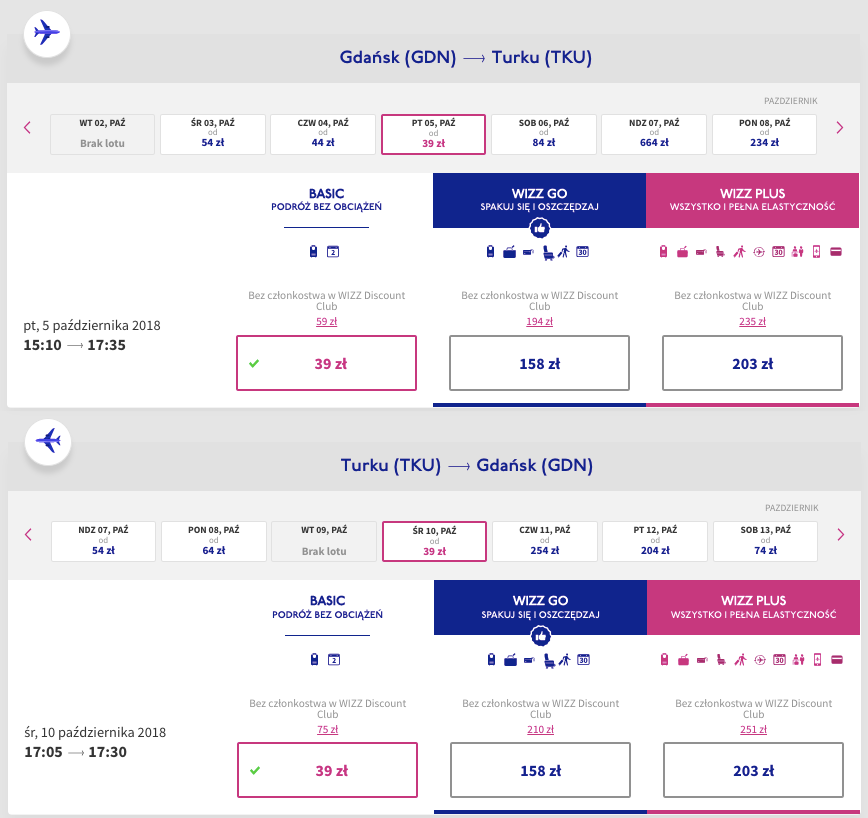This screenshot has width=868, height=818.
Task: Click WIZZ PLUS credit card icon, Gdańsk–Turku flight
Action: (836, 252)
